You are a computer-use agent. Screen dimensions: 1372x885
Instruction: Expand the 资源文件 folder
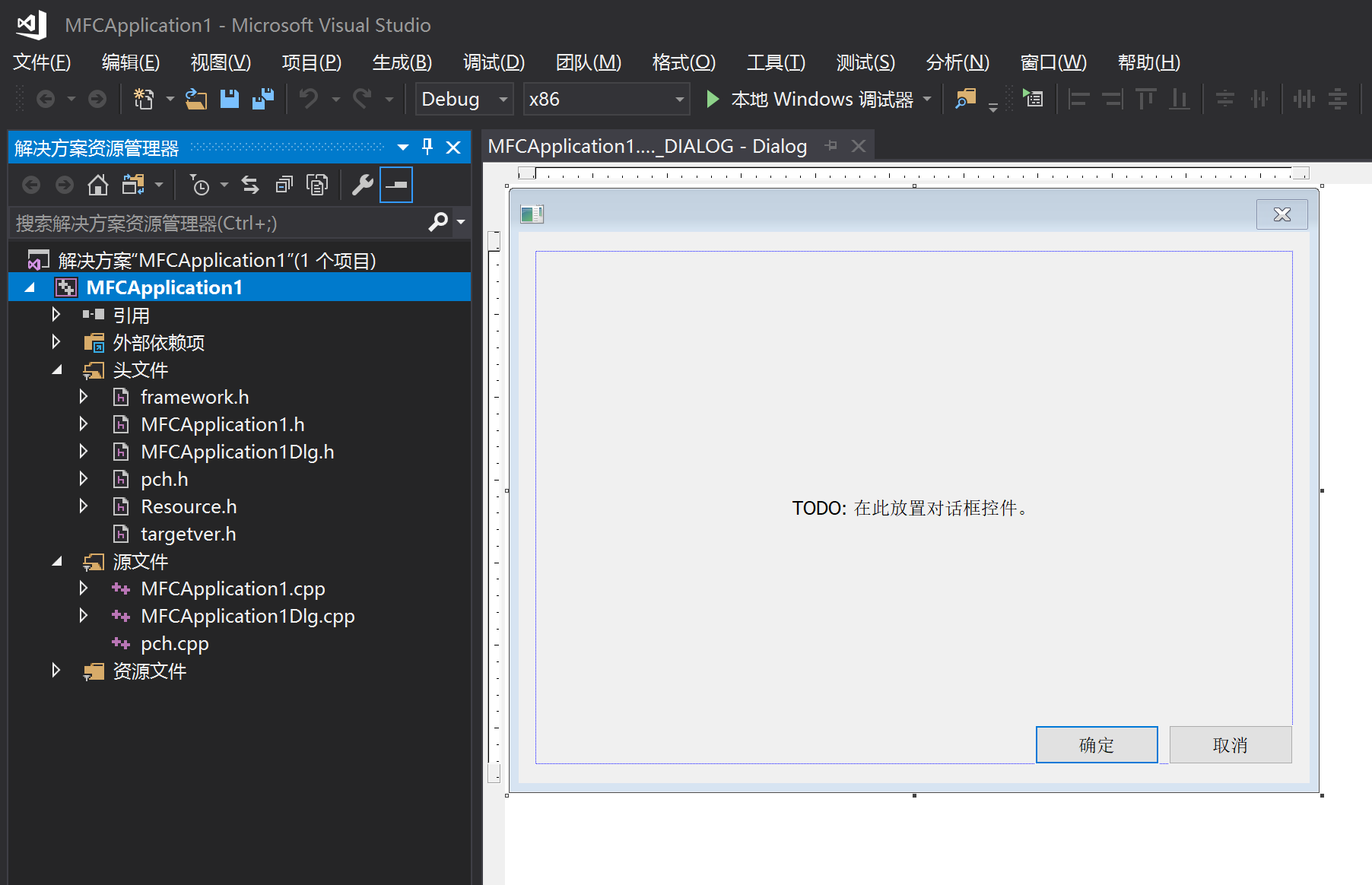click(x=56, y=671)
